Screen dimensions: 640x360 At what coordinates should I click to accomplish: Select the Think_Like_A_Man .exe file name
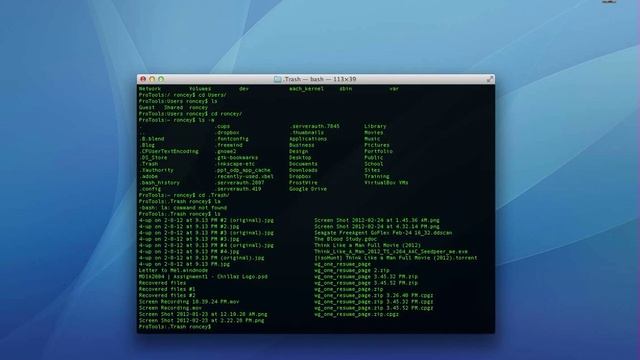[391, 252]
